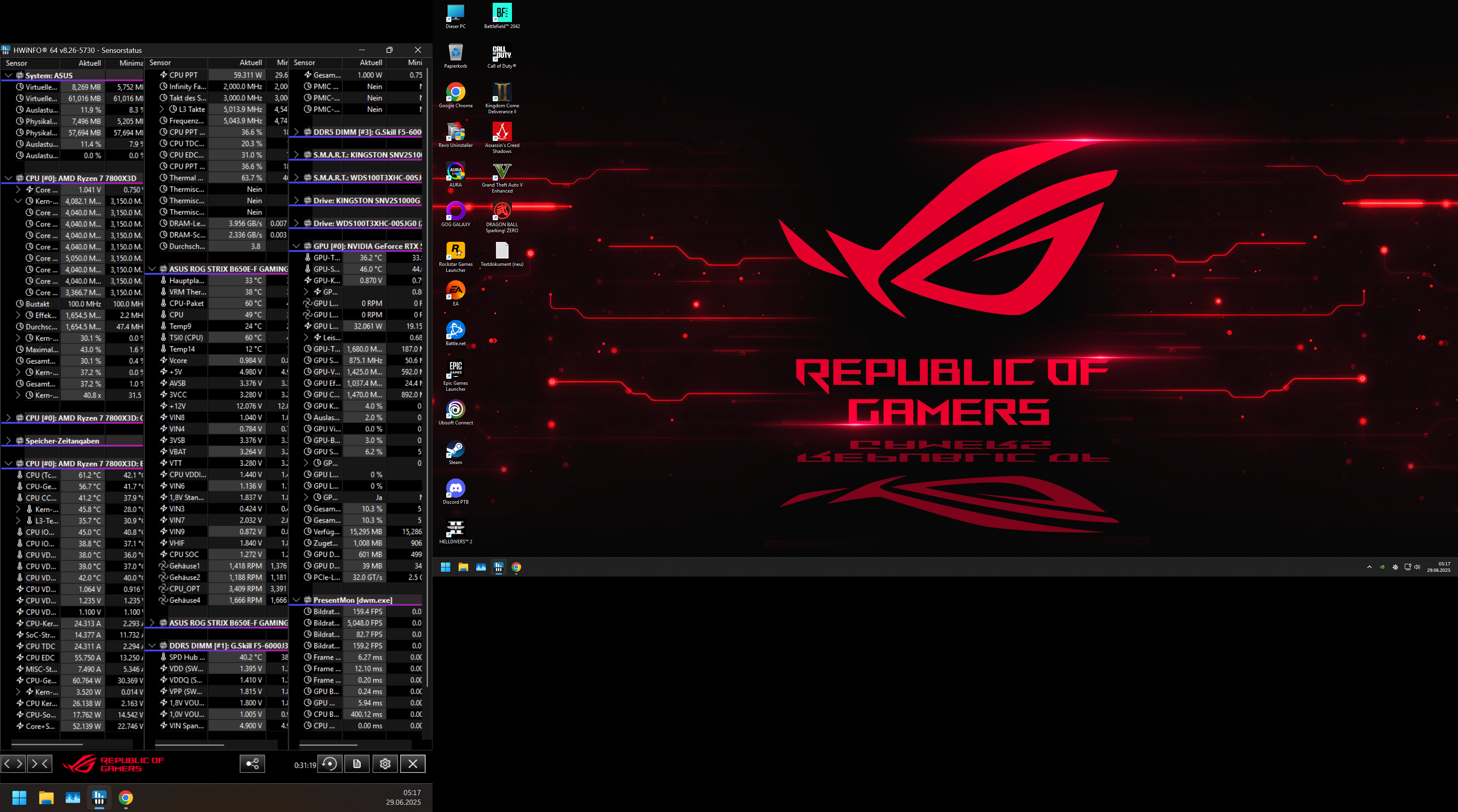Image resolution: width=1458 pixels, height=812 pixels.
Task: Open the SteelSeries GG tray icon
Action: pos(1396,567)
